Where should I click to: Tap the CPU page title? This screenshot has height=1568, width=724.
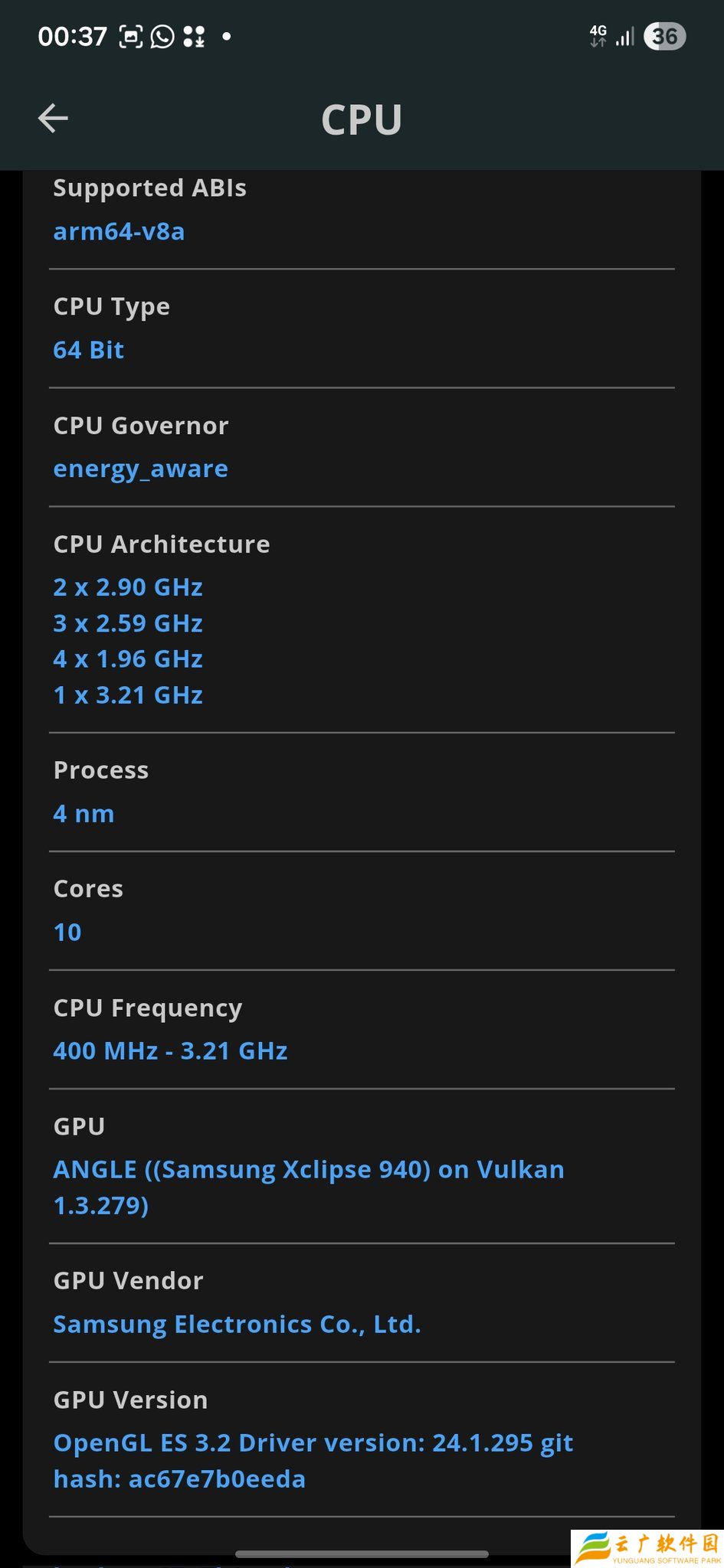tap(362, 119)
